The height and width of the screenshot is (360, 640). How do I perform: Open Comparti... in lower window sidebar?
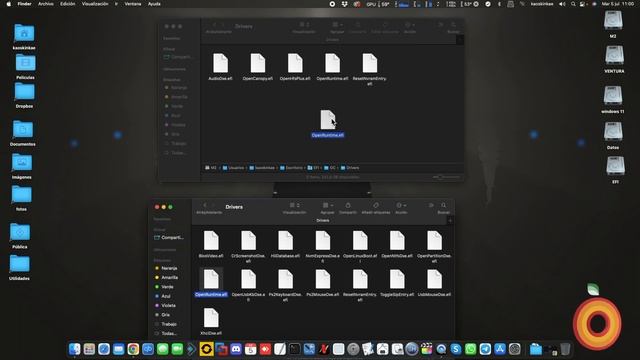pos(169,238)
